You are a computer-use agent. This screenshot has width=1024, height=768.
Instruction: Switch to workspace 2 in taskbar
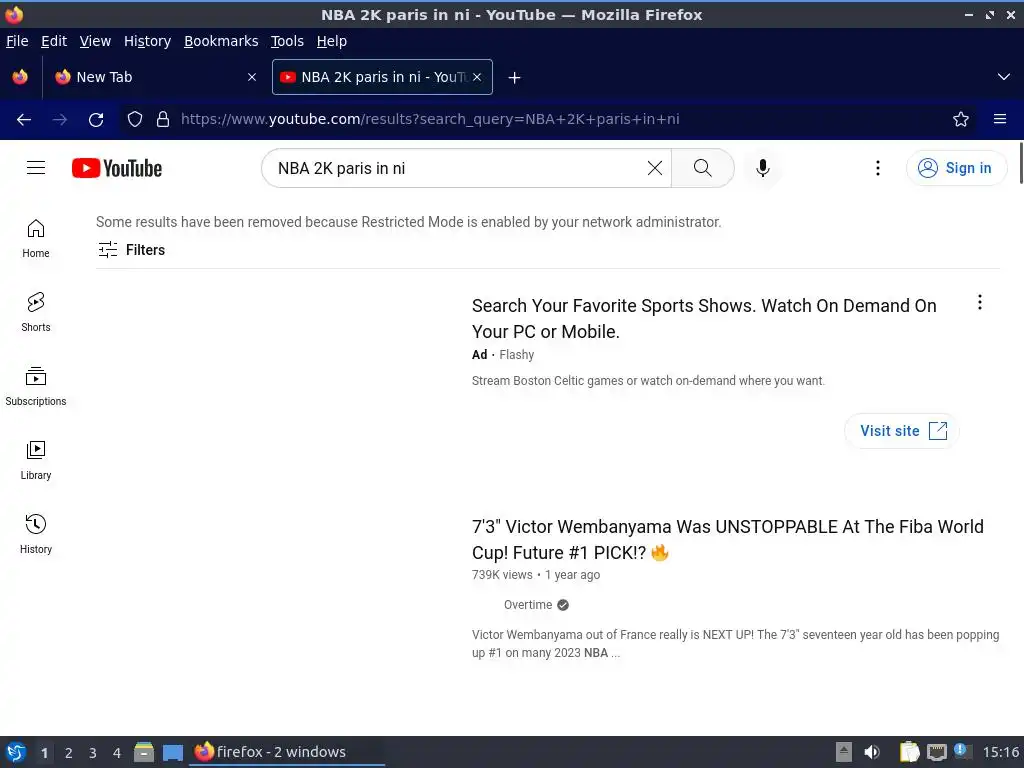(69, 753)
